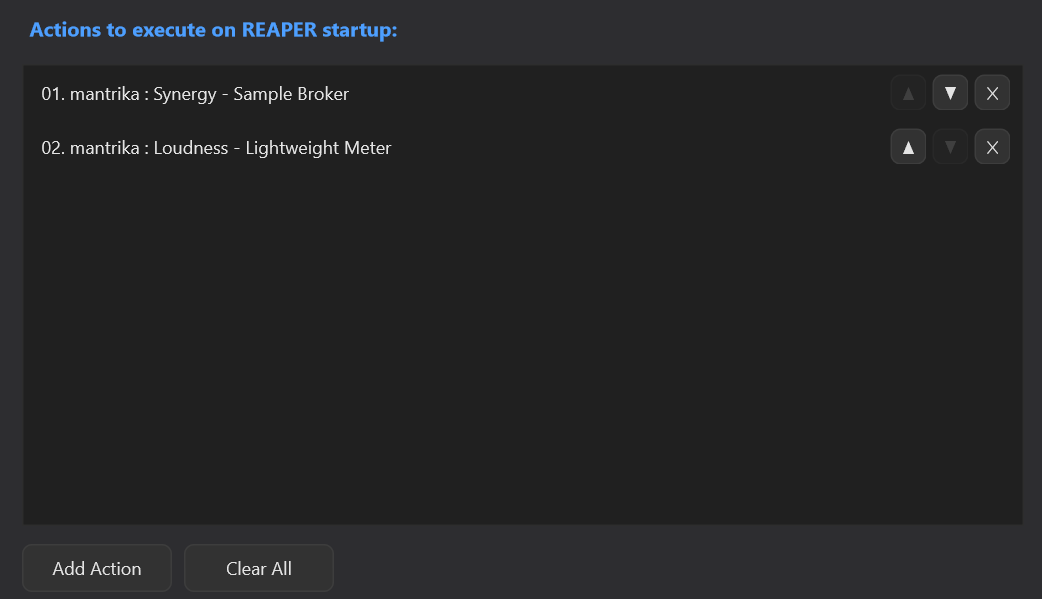This screenshot has width=1042, height=599.
Task: Click the 'Lightweight Meter' text in the second action
Action: (x=318, y=148)
